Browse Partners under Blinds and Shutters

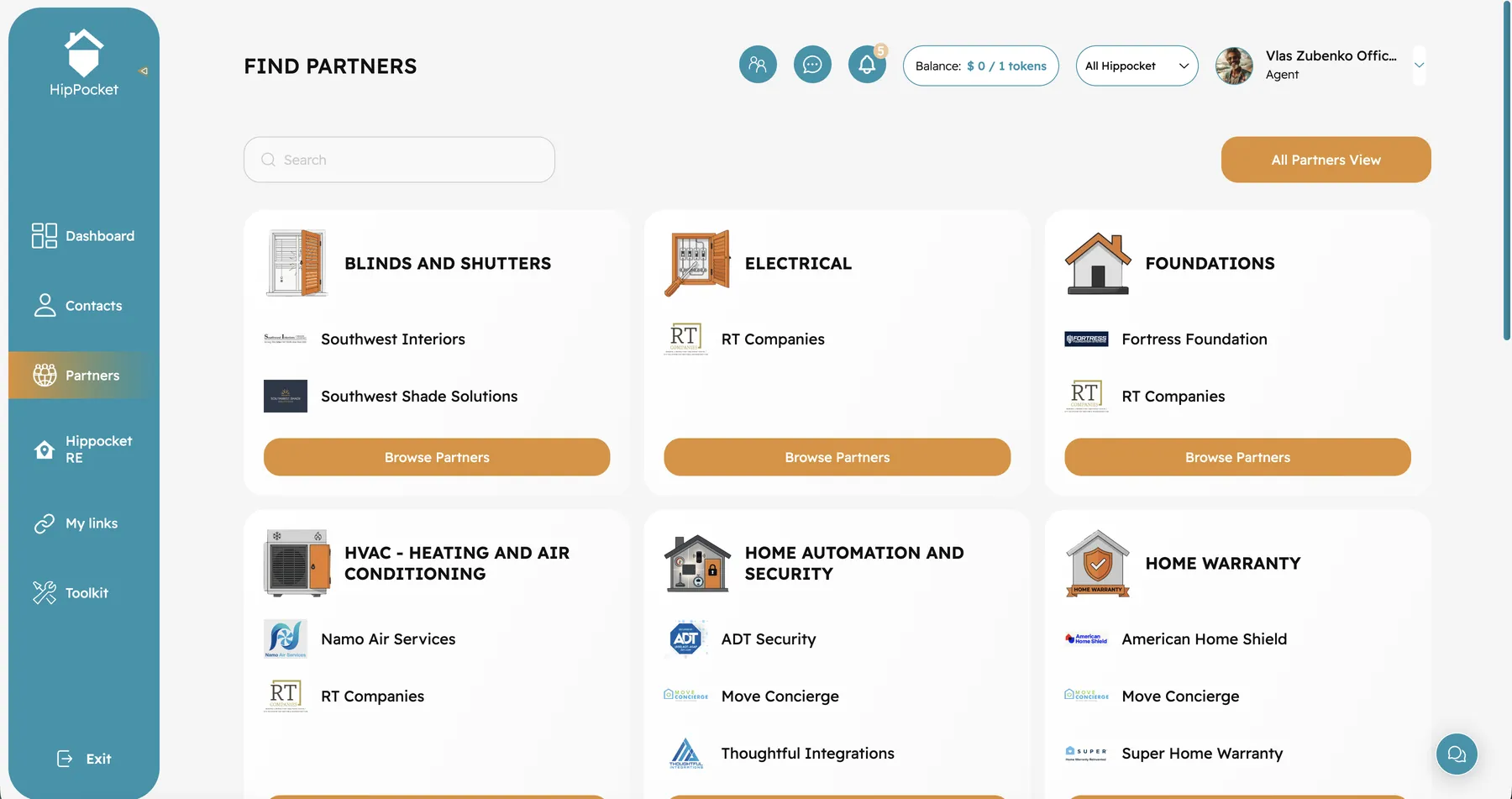coord(437,457)
